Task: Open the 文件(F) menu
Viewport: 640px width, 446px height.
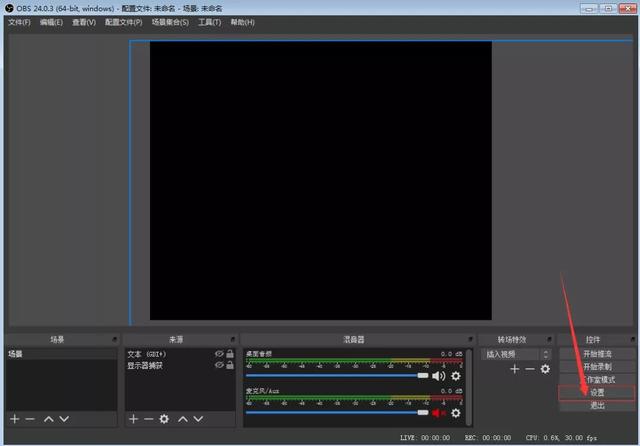Action: 19,22
